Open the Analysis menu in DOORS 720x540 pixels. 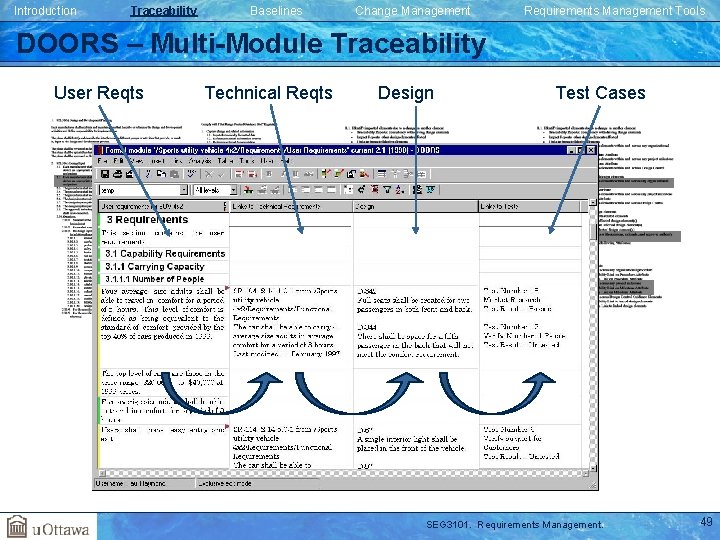pyautogui.click(x=200, y=161)
